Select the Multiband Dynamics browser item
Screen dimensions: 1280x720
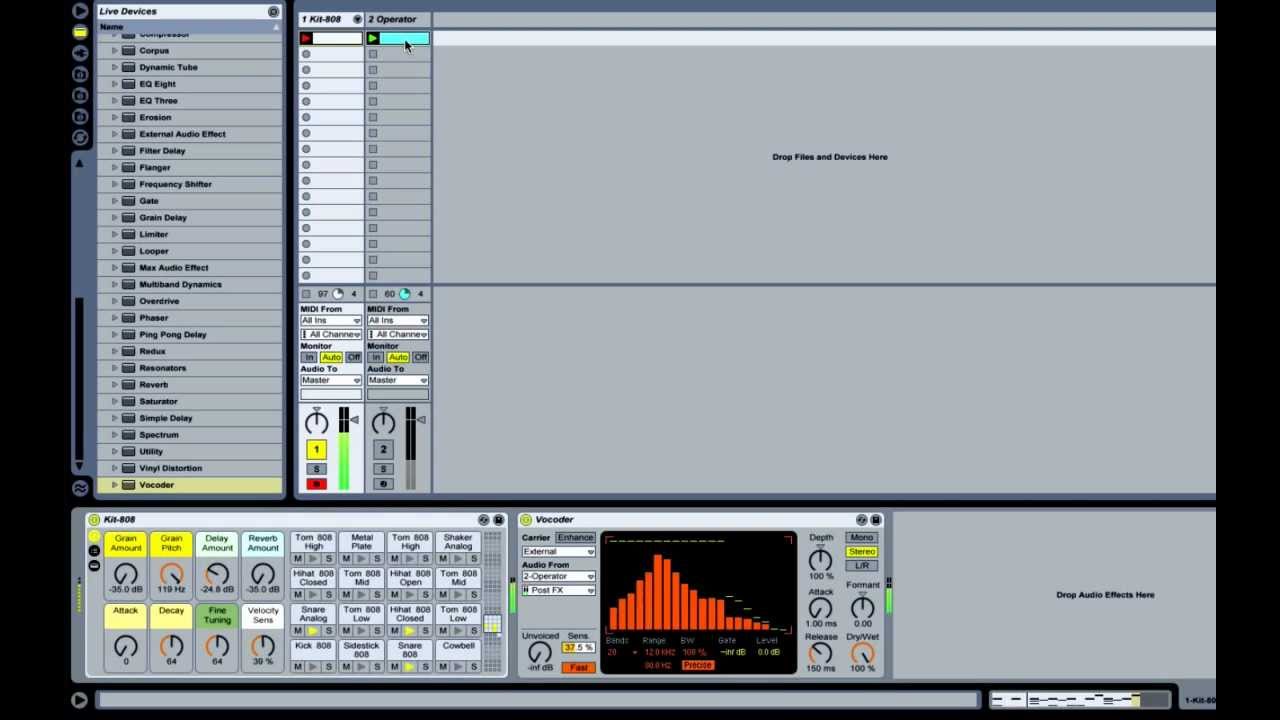(x=190, y=285)
